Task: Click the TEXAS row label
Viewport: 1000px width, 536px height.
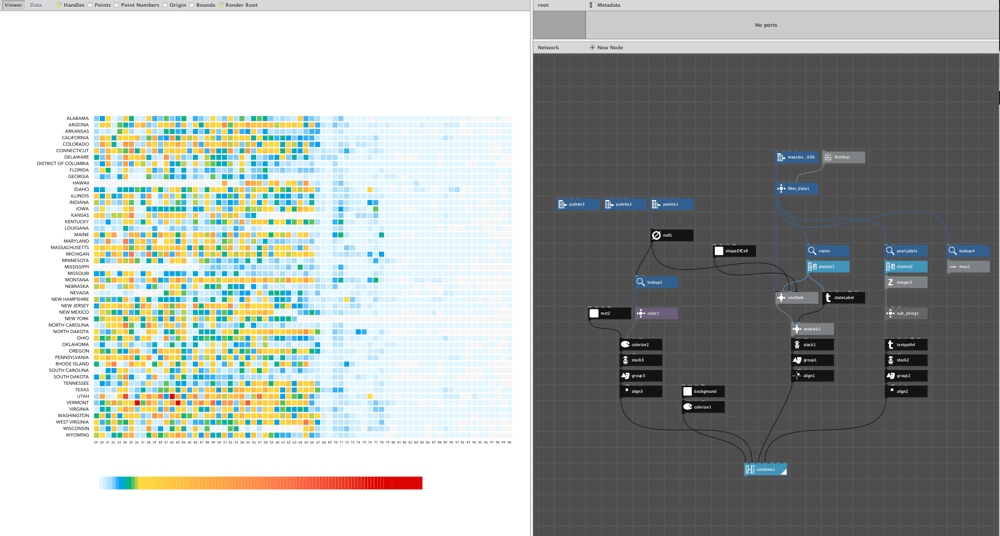Action: pos(82,390)
